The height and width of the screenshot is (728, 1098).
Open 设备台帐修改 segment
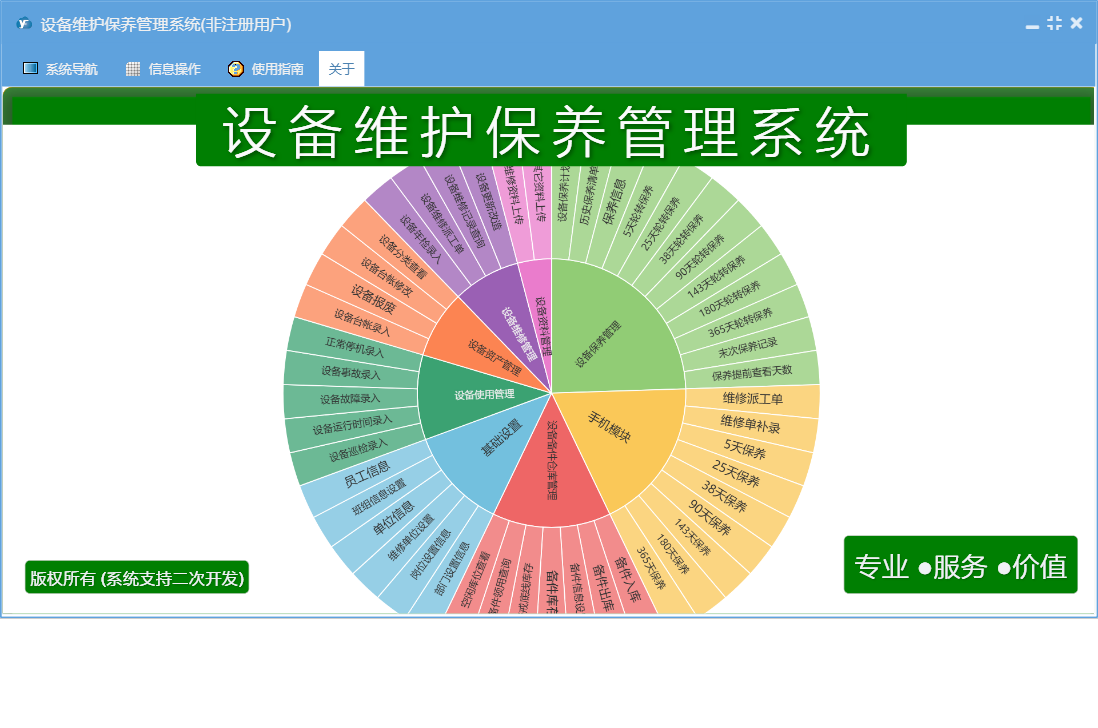387,276
